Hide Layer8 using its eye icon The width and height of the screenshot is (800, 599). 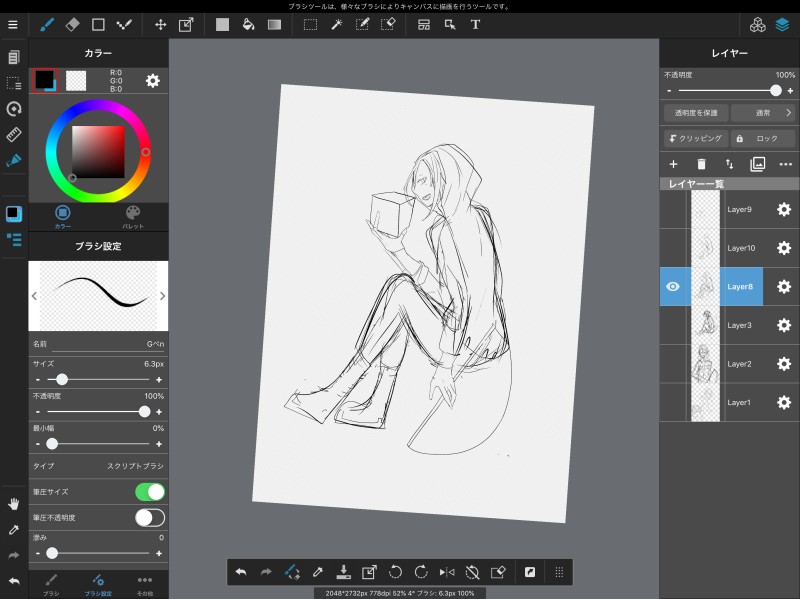click(673, 287)
